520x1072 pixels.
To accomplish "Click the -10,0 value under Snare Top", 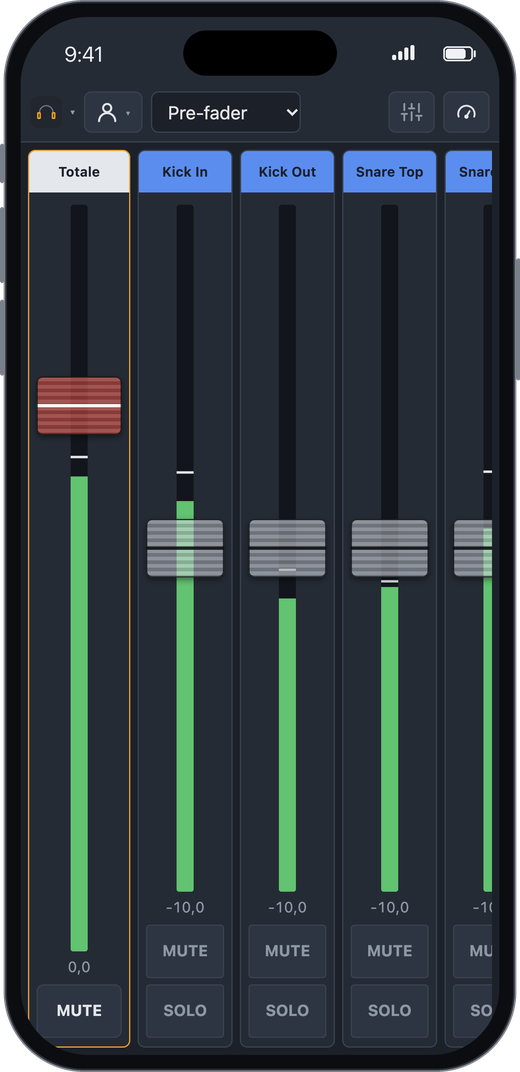I will tap(389, 907).
